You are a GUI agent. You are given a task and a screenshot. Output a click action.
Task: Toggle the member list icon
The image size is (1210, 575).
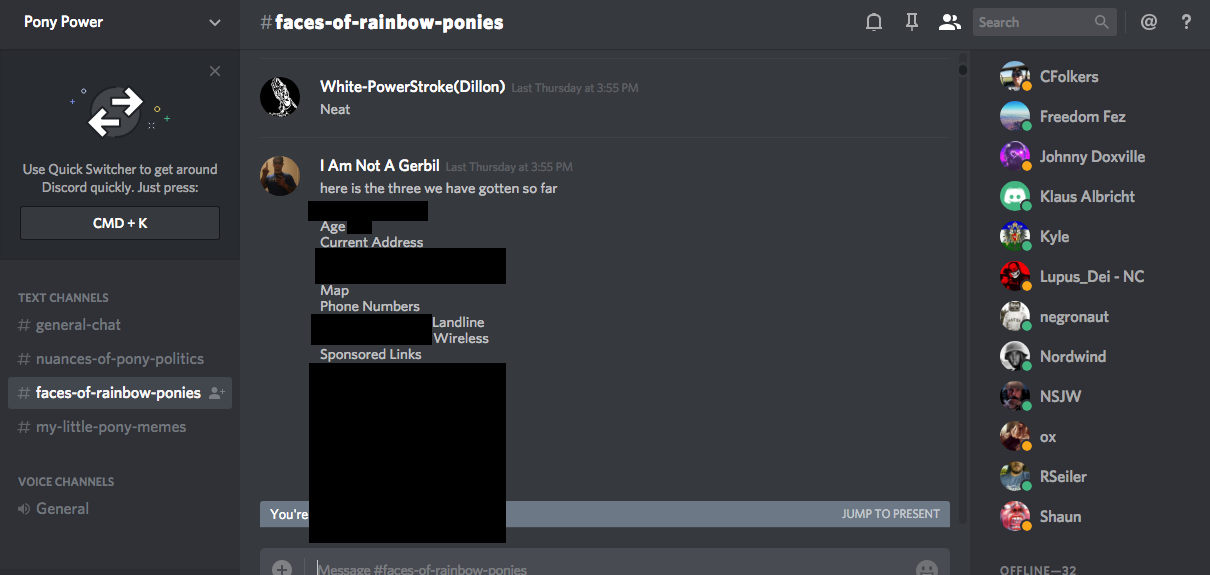click(949, 22)
